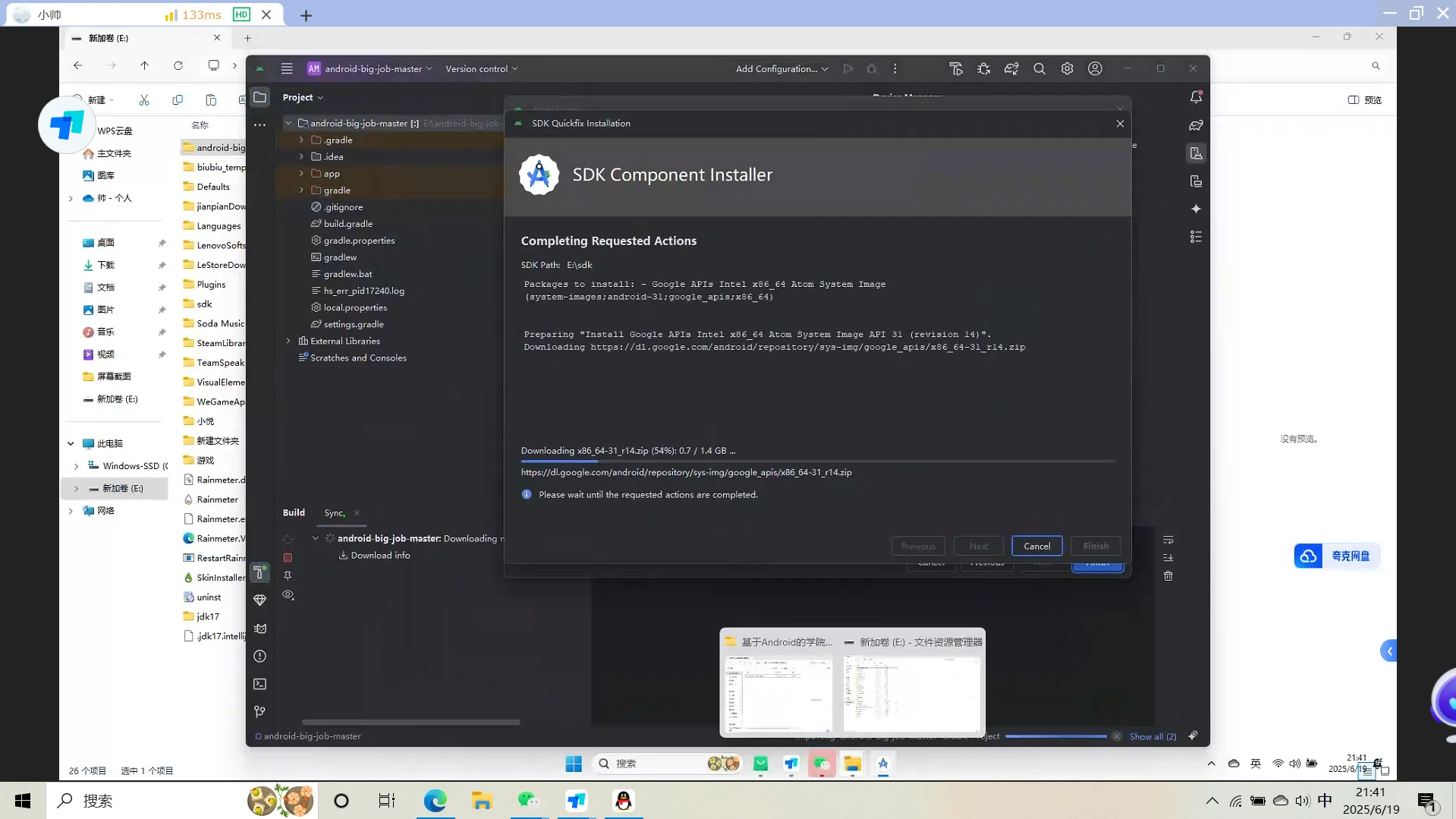
Task: Sync Project with Gradle Files toolbar icon
Action: pos(1011,68)
